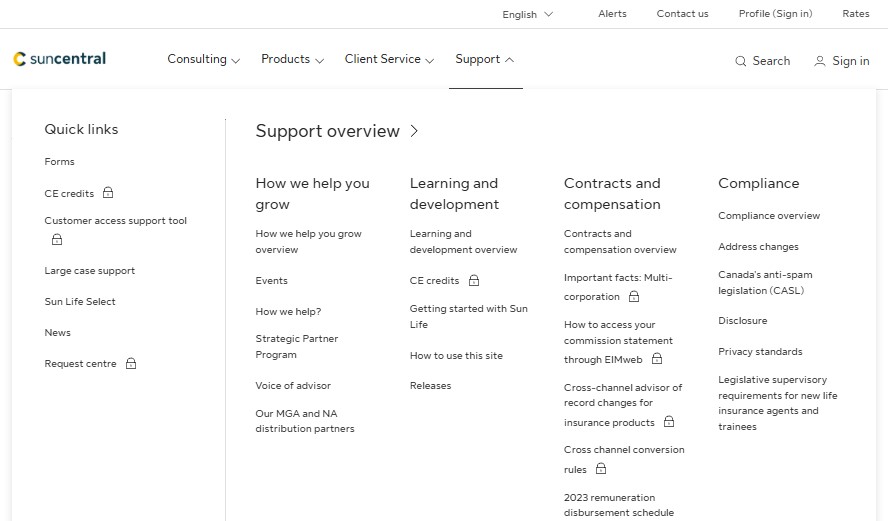Open the Voice of advisor link
The image size is (888, 521).
click(293, 386)
